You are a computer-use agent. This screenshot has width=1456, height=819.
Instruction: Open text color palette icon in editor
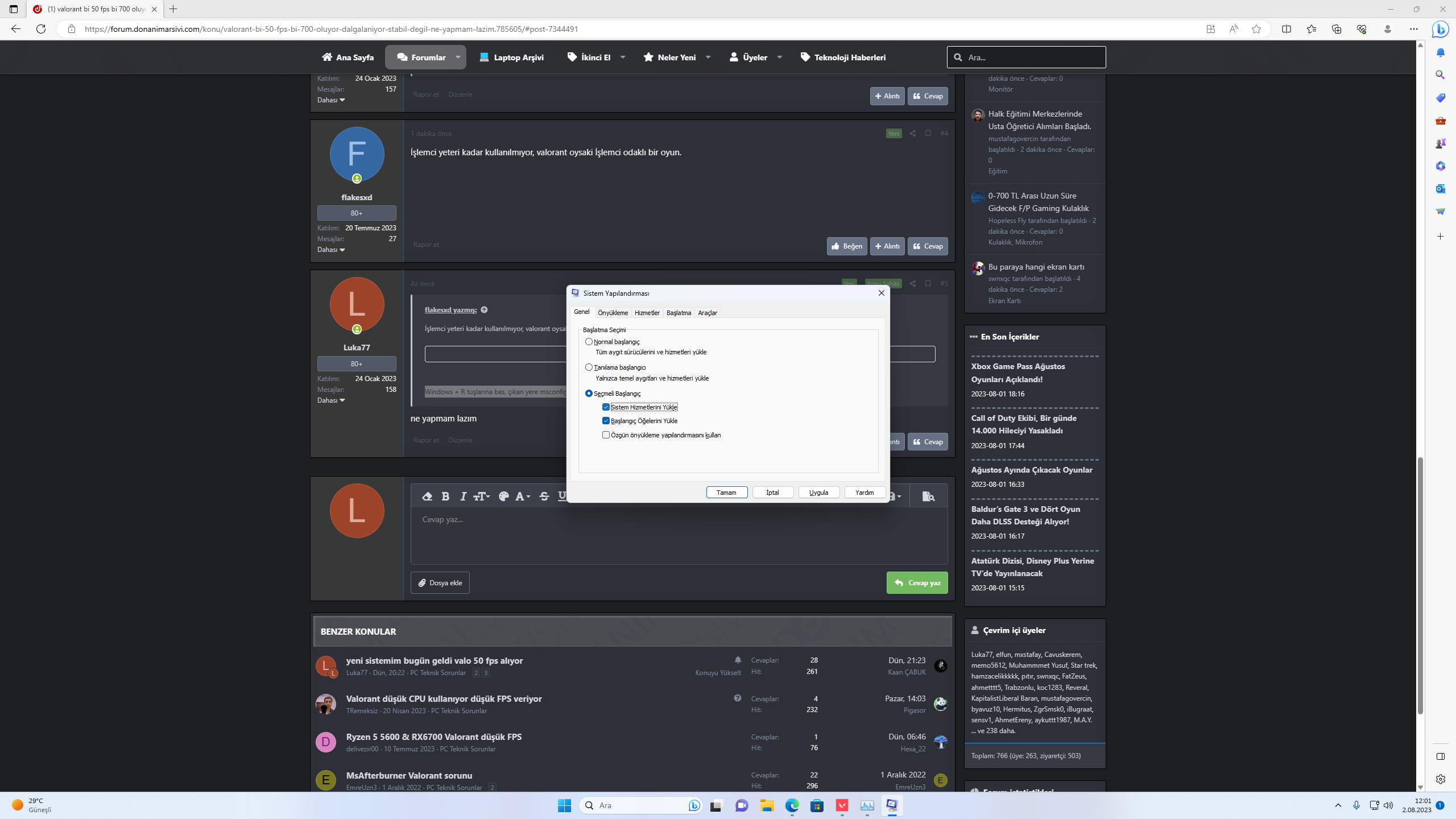coord(503,497)
